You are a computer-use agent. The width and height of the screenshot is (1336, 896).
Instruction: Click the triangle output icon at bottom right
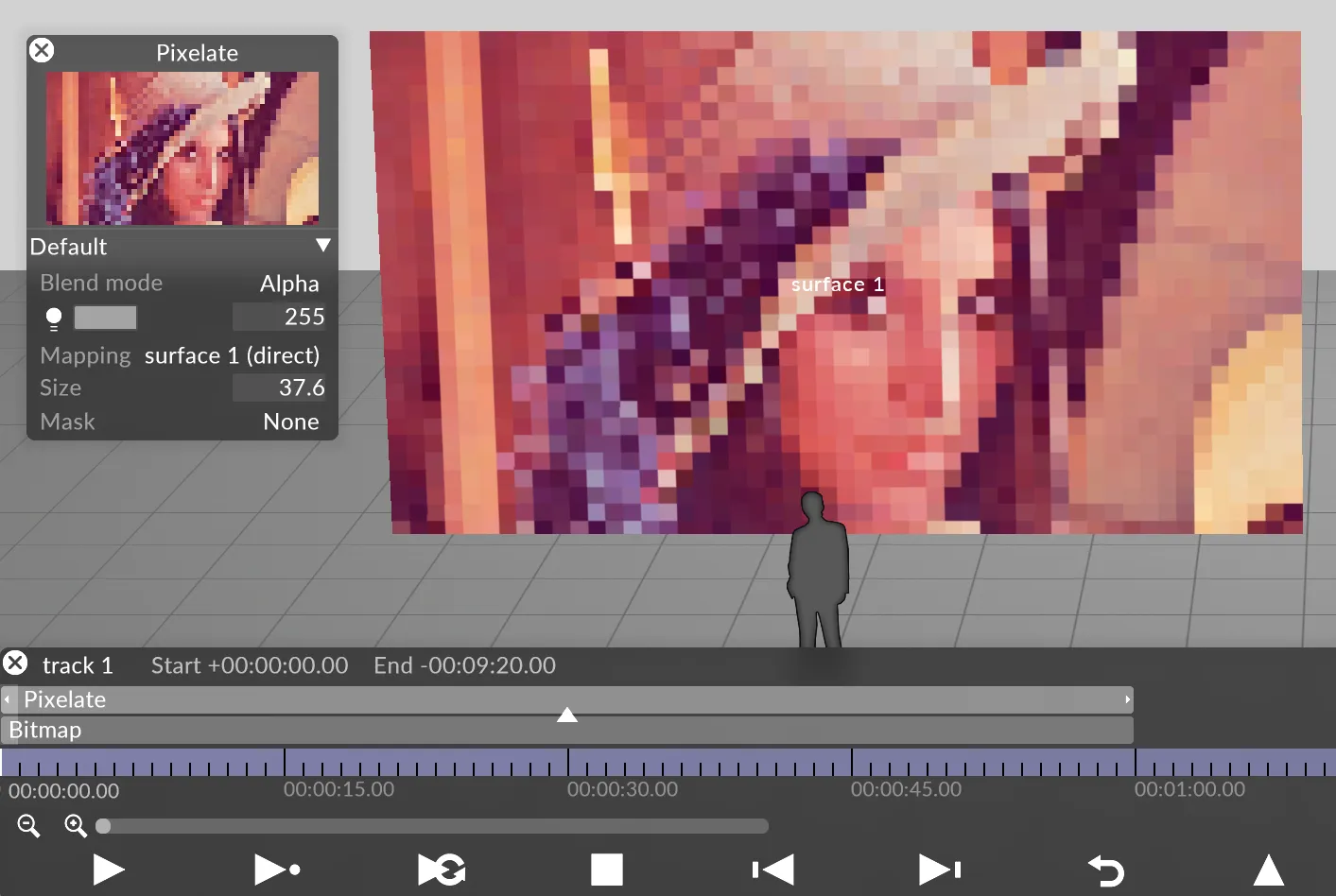click(1270, 869)
